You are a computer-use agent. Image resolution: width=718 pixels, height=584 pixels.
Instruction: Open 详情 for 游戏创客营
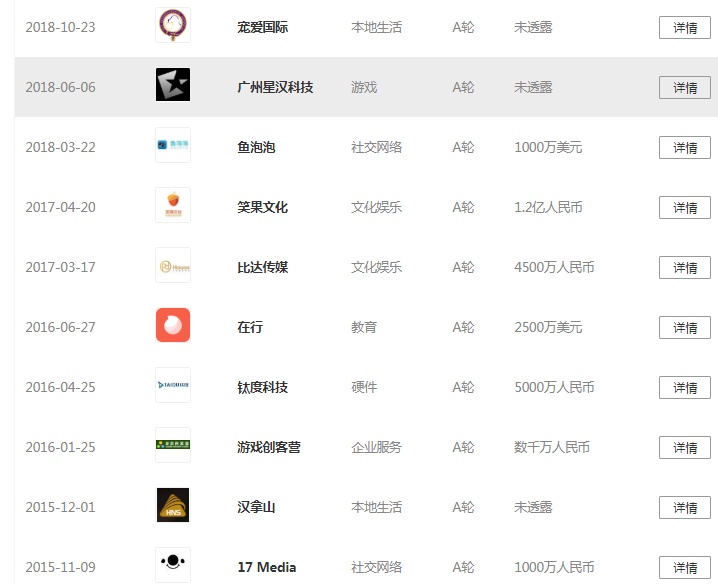685,448
